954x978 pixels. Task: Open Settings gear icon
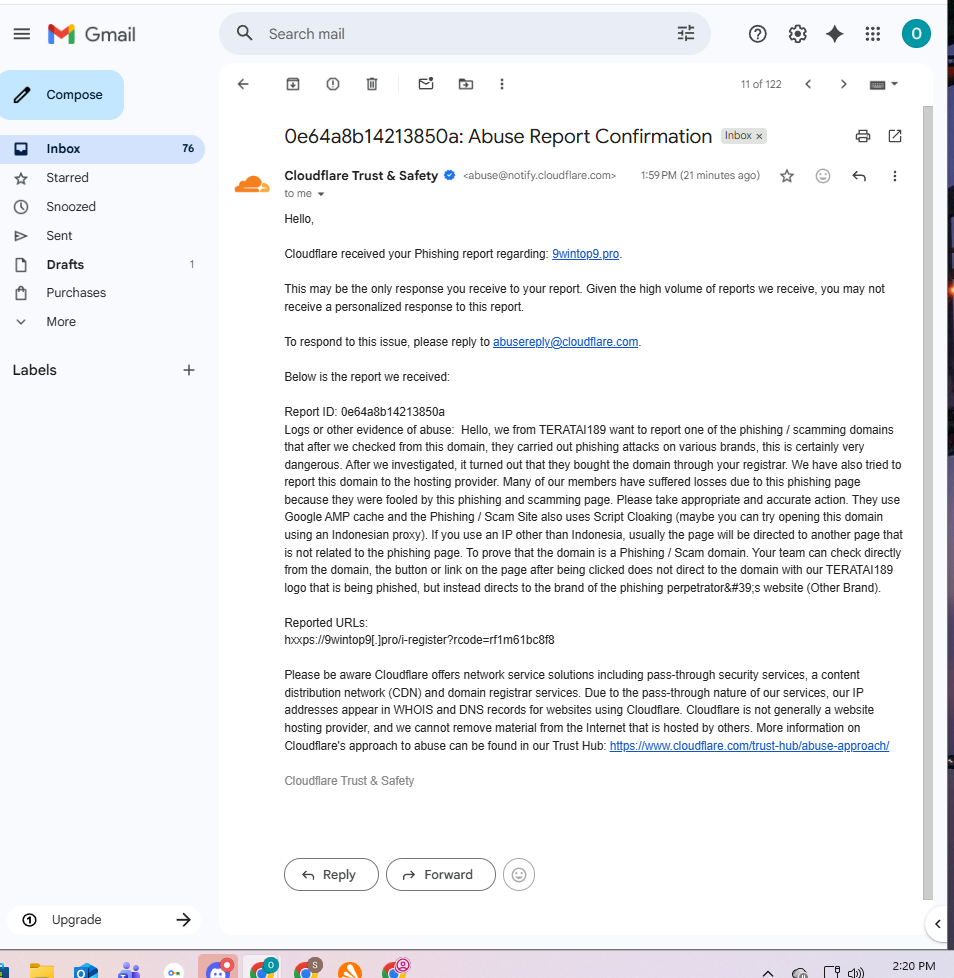pyautogui.click(x=797, y=34)
